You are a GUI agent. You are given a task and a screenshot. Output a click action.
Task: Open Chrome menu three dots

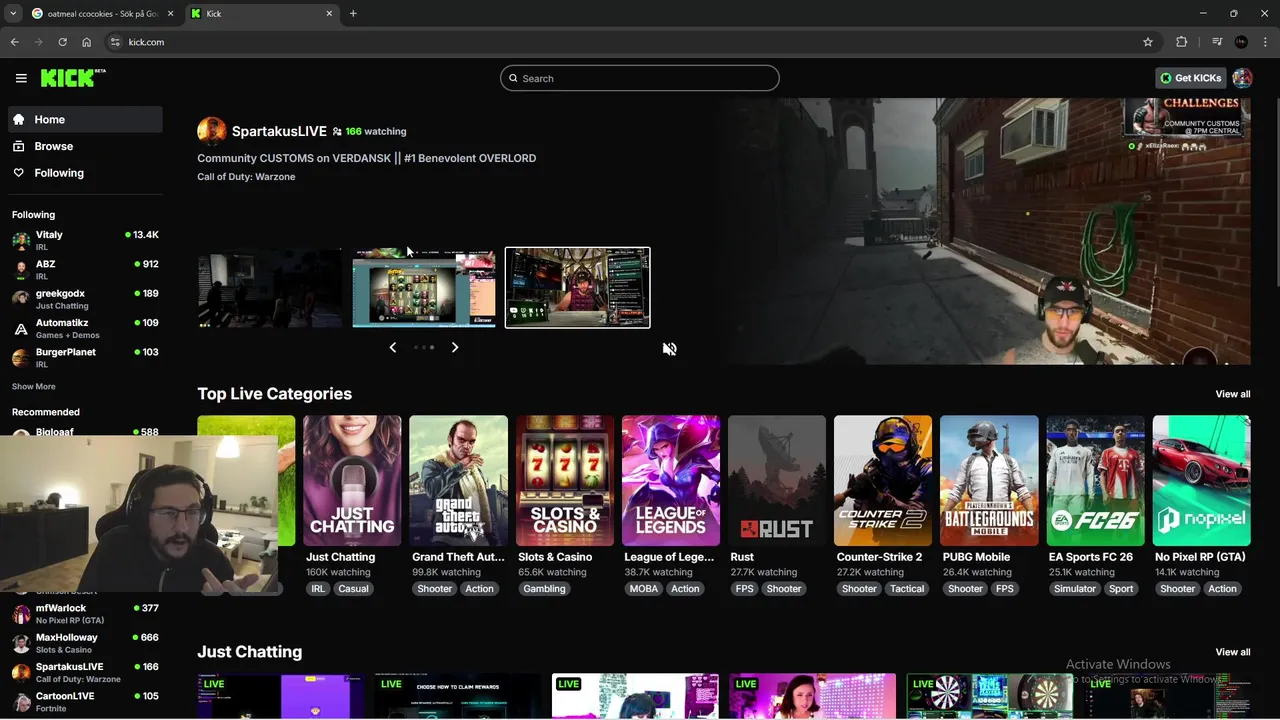click(1265, 42)
